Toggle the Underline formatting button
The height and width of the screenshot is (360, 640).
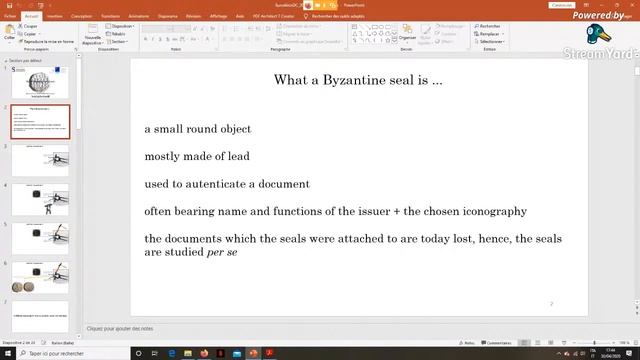pos(160,39)
